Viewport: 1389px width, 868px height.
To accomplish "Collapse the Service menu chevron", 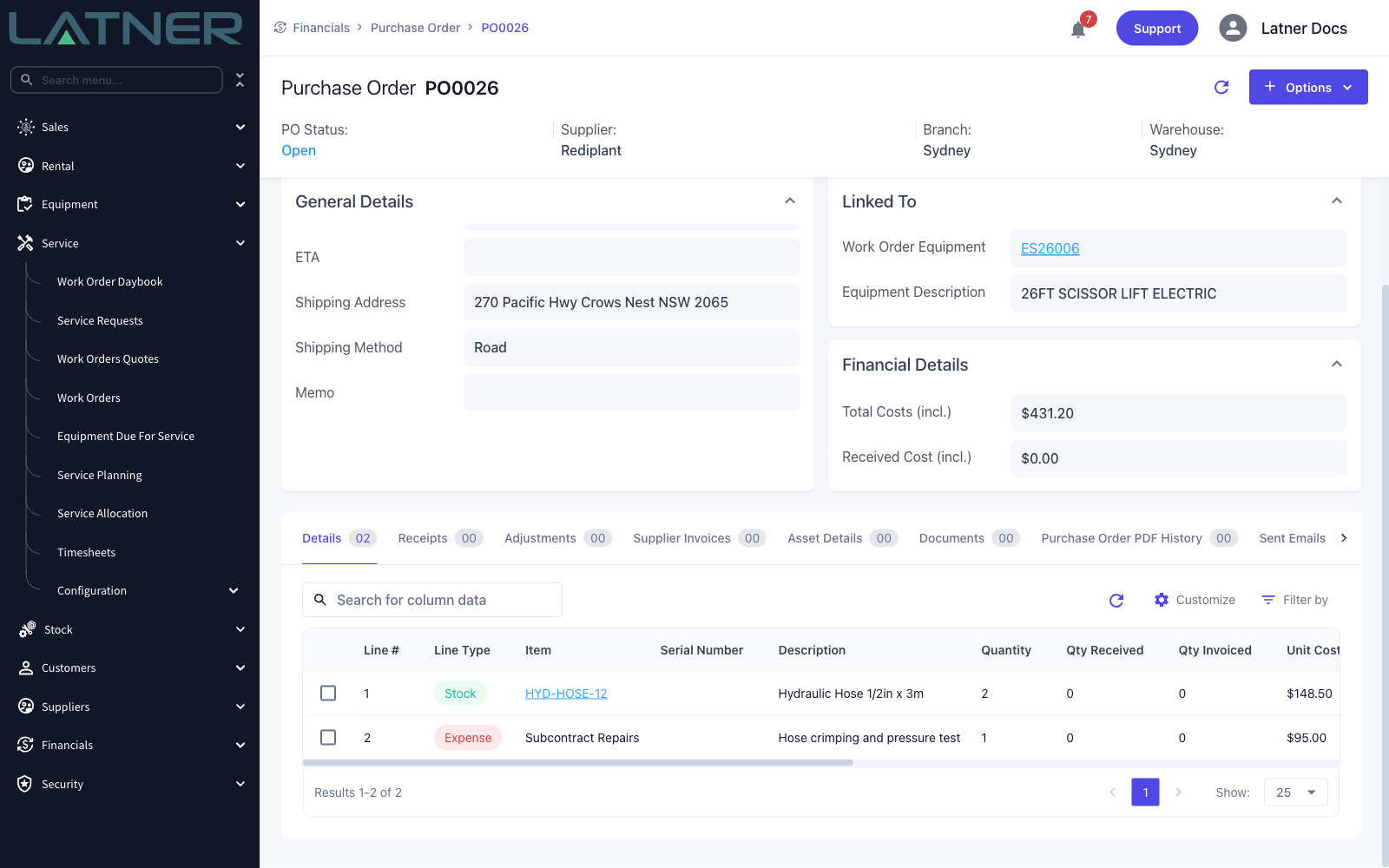I will (x=240, y=243).
